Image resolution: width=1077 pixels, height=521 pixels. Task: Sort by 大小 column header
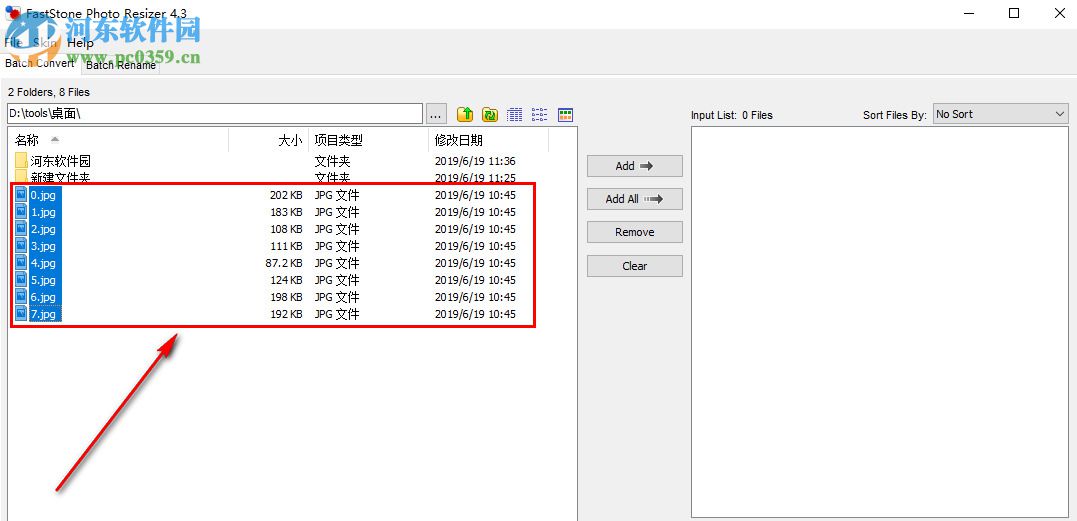[269, 141]
